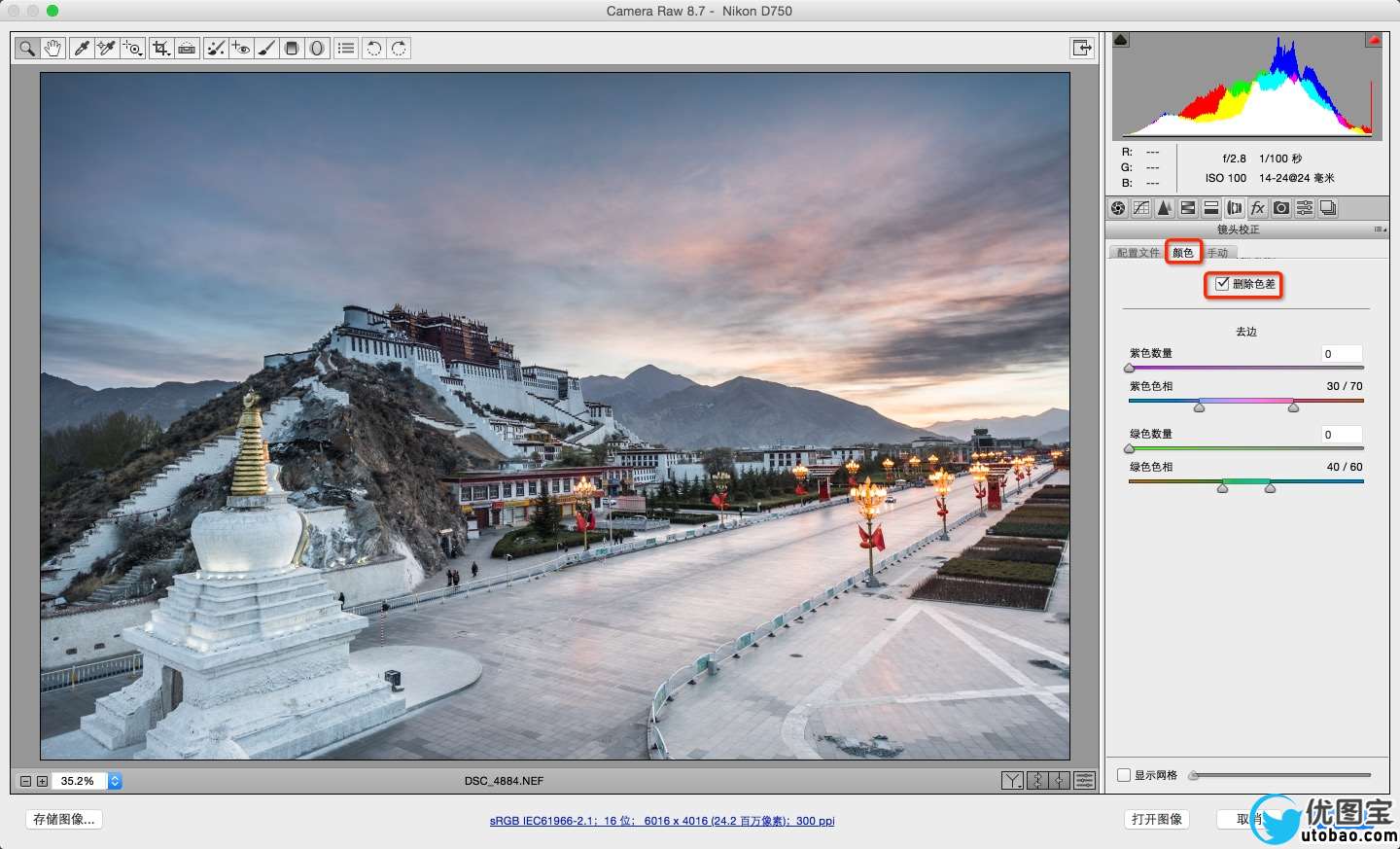1400x849 pixels.
Task: Click the 绿色色相 slider right handle
Action: click(x=1270, y=488)
